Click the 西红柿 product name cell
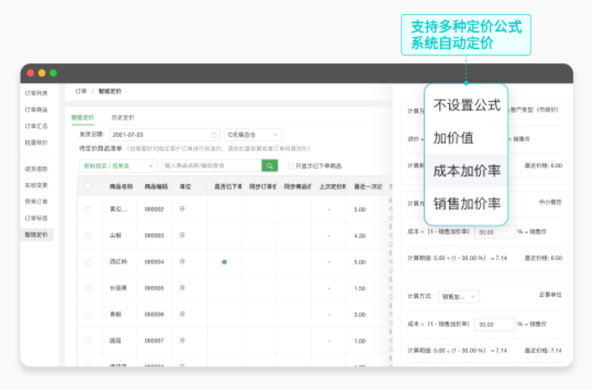The height and width of the screenshot is (390, 592). coord(118,262)
